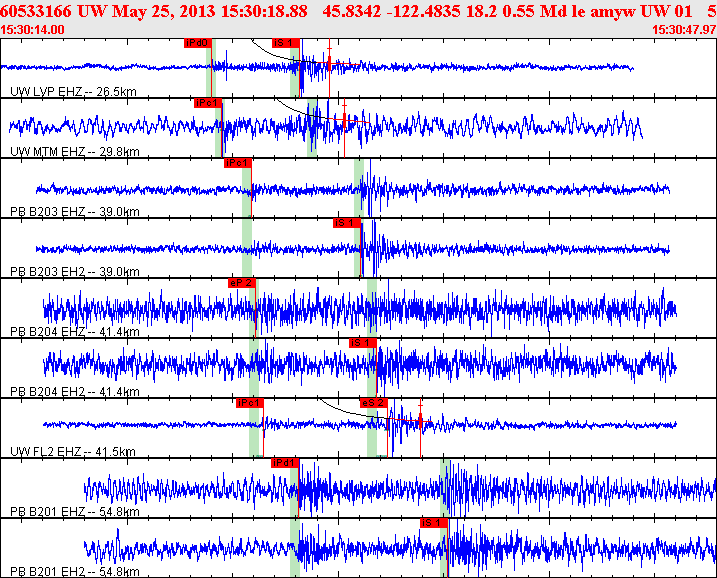Click the S pick flag on PB B204 EH2
Image resolution: width=717 pixels, height=578 pixels.
(362, 343)
